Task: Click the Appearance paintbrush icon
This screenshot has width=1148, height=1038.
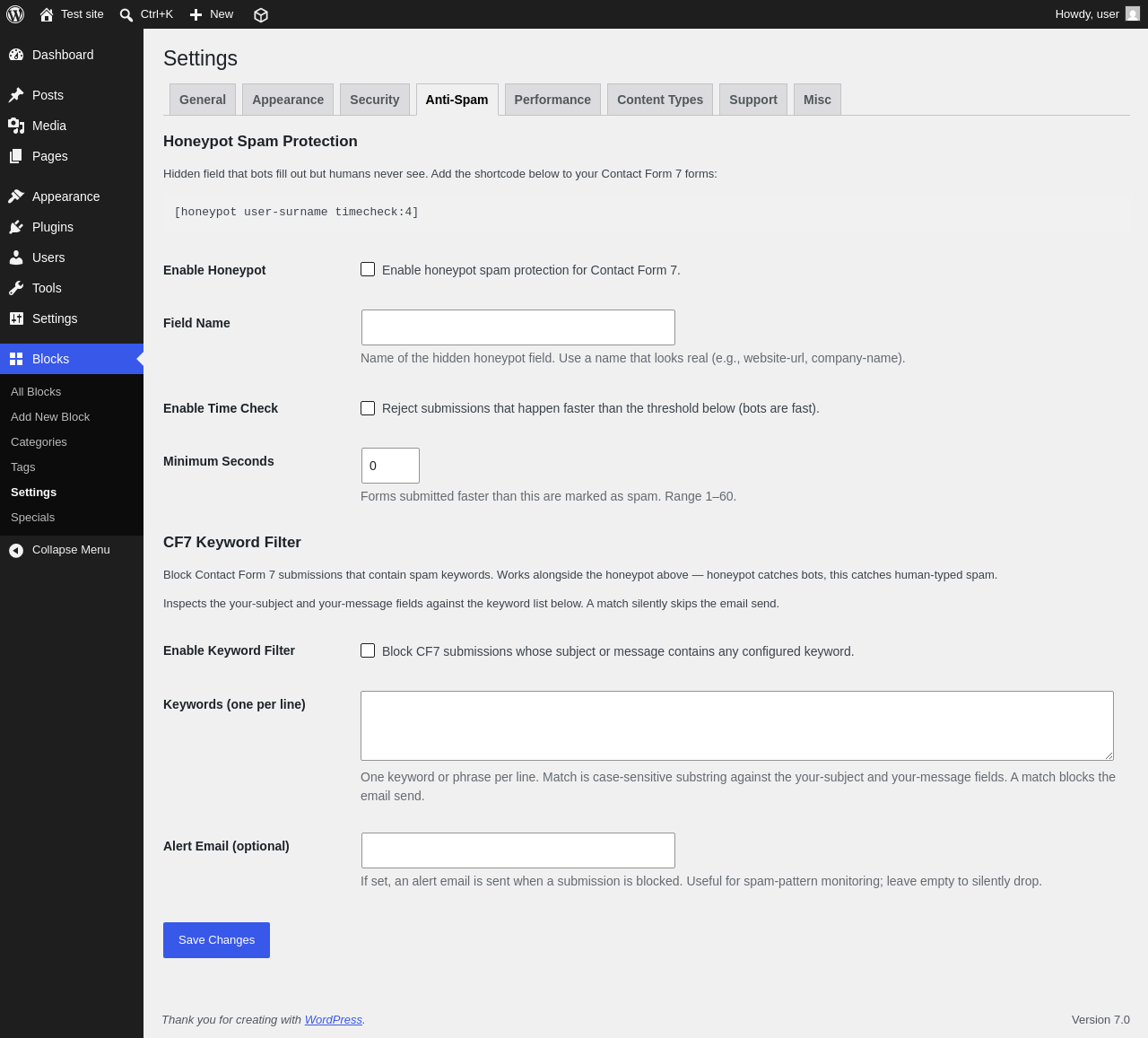Action: [x=16, y=196]
